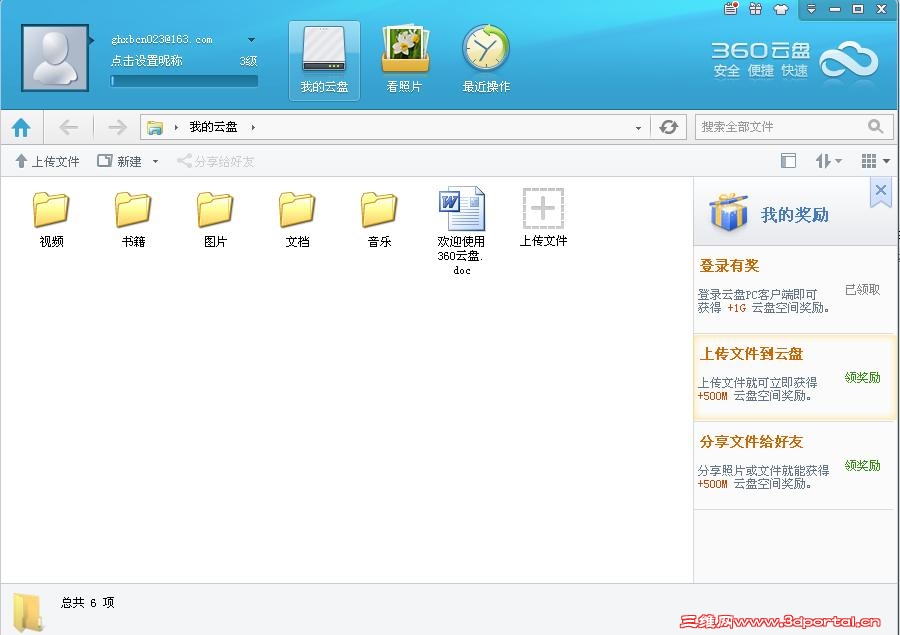Expand the arrow after 我的云盘 breadcrumb
This screenshot has width=900, height=635.
(253, 127)
